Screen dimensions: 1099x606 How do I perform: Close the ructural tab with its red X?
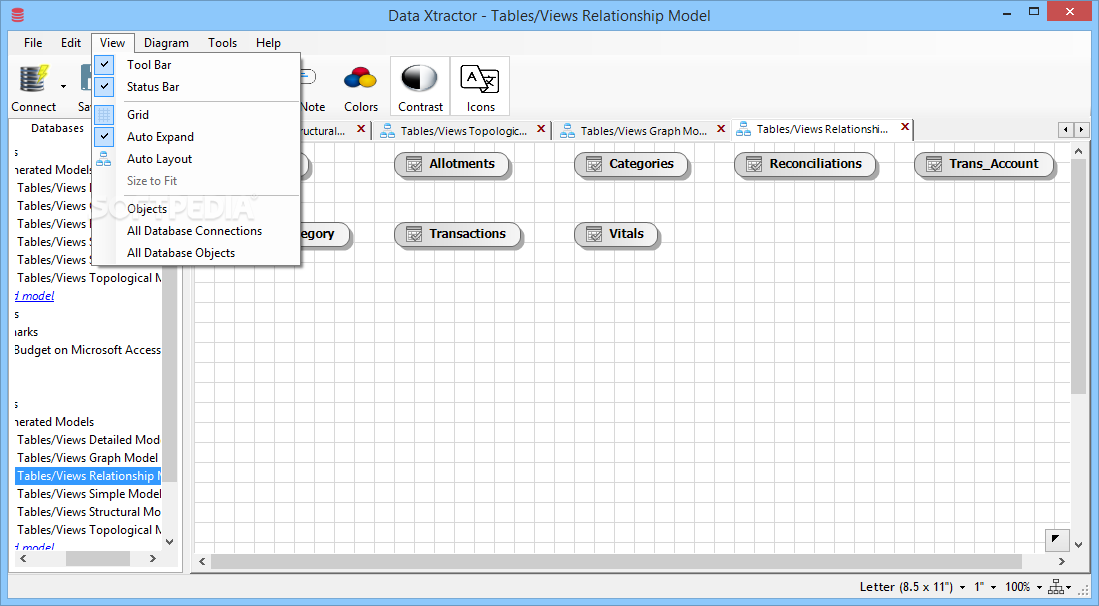[x=360, y=129]
